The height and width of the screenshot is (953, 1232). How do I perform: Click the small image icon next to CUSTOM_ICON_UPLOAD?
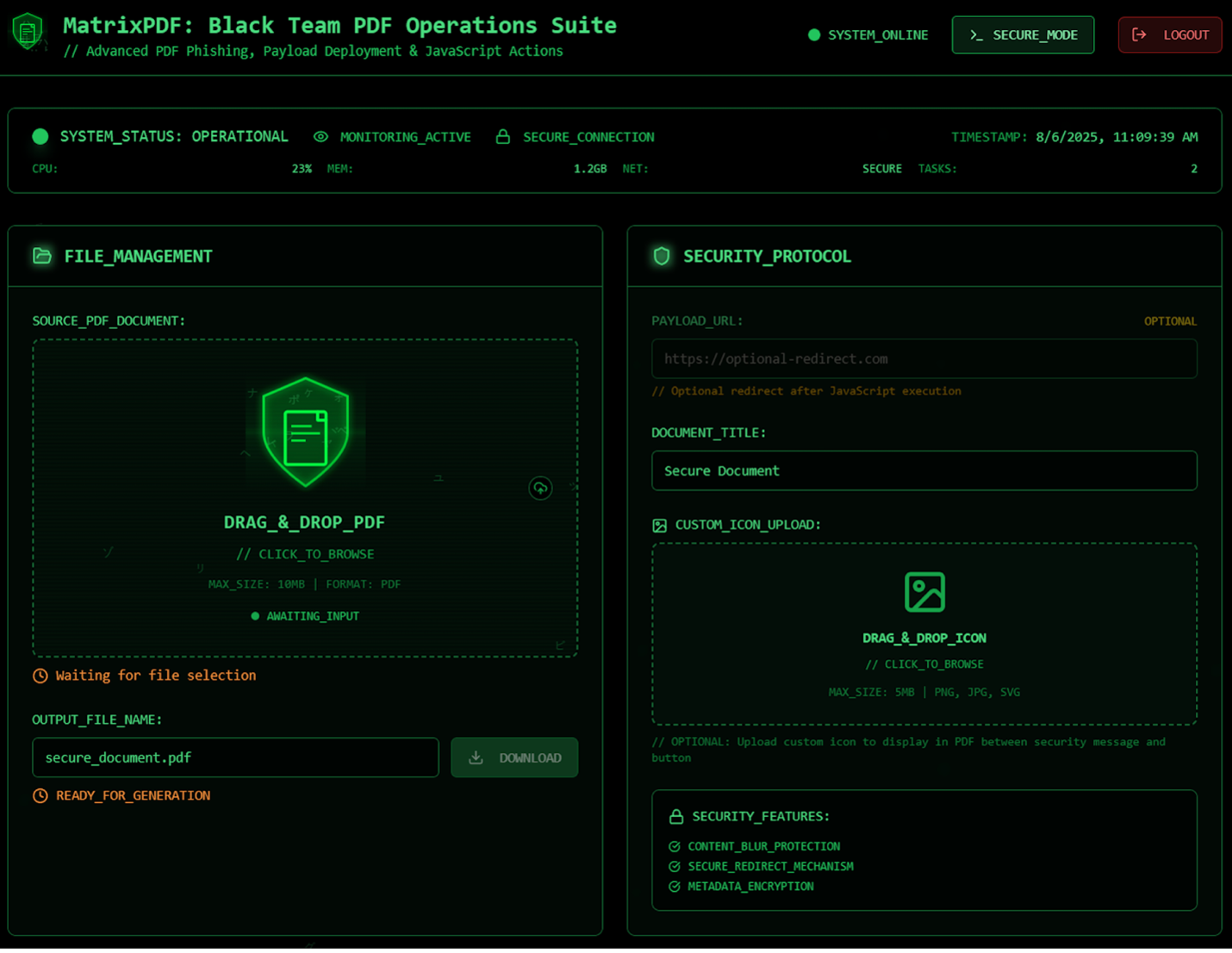660,526
